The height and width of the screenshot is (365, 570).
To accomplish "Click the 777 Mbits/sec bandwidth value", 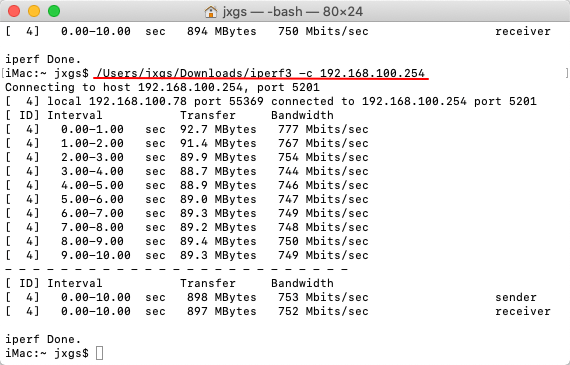I will click(x=323, y=129).
